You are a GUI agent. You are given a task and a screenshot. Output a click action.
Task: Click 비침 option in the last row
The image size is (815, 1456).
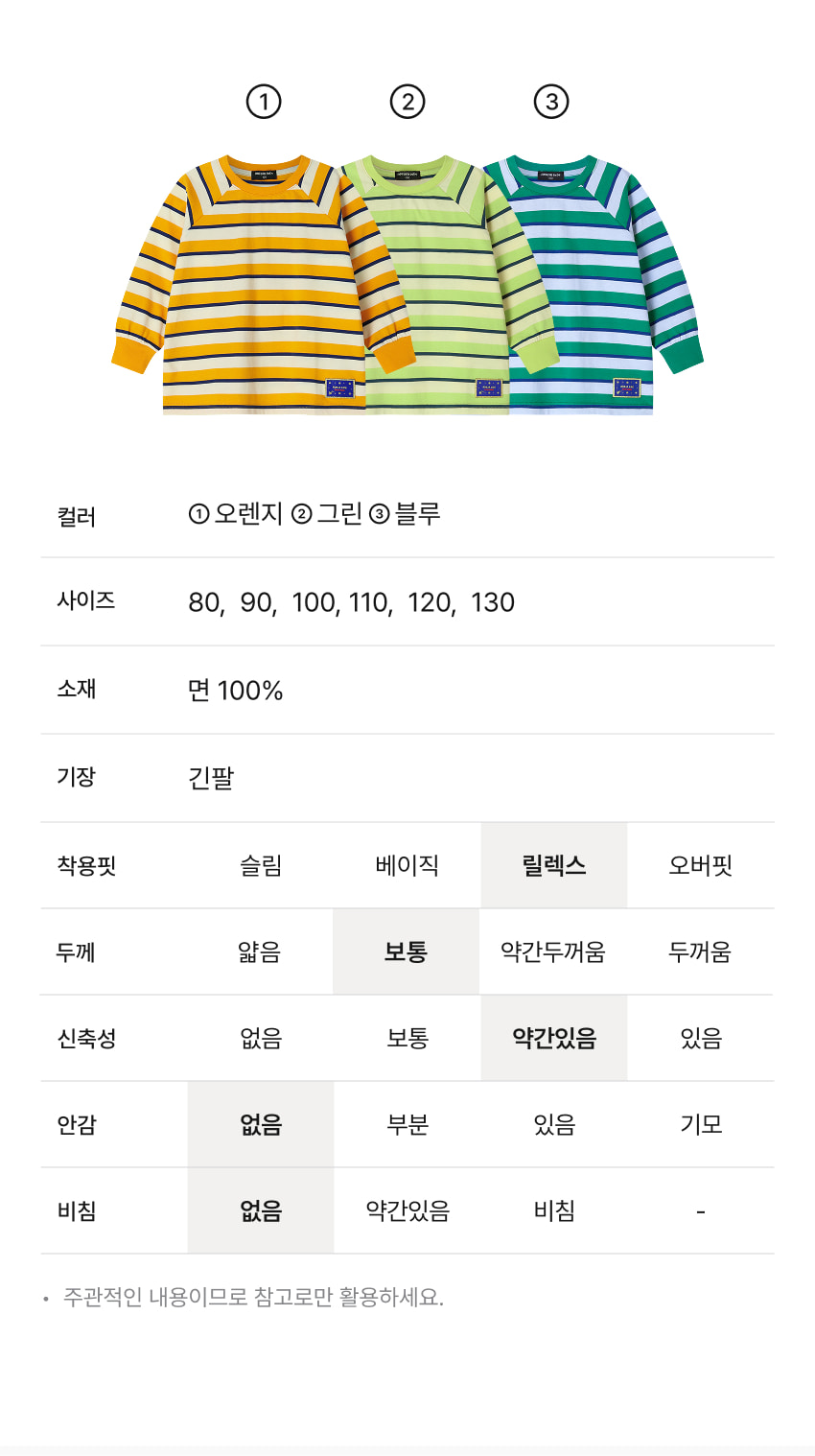[x=554, y=1211]
